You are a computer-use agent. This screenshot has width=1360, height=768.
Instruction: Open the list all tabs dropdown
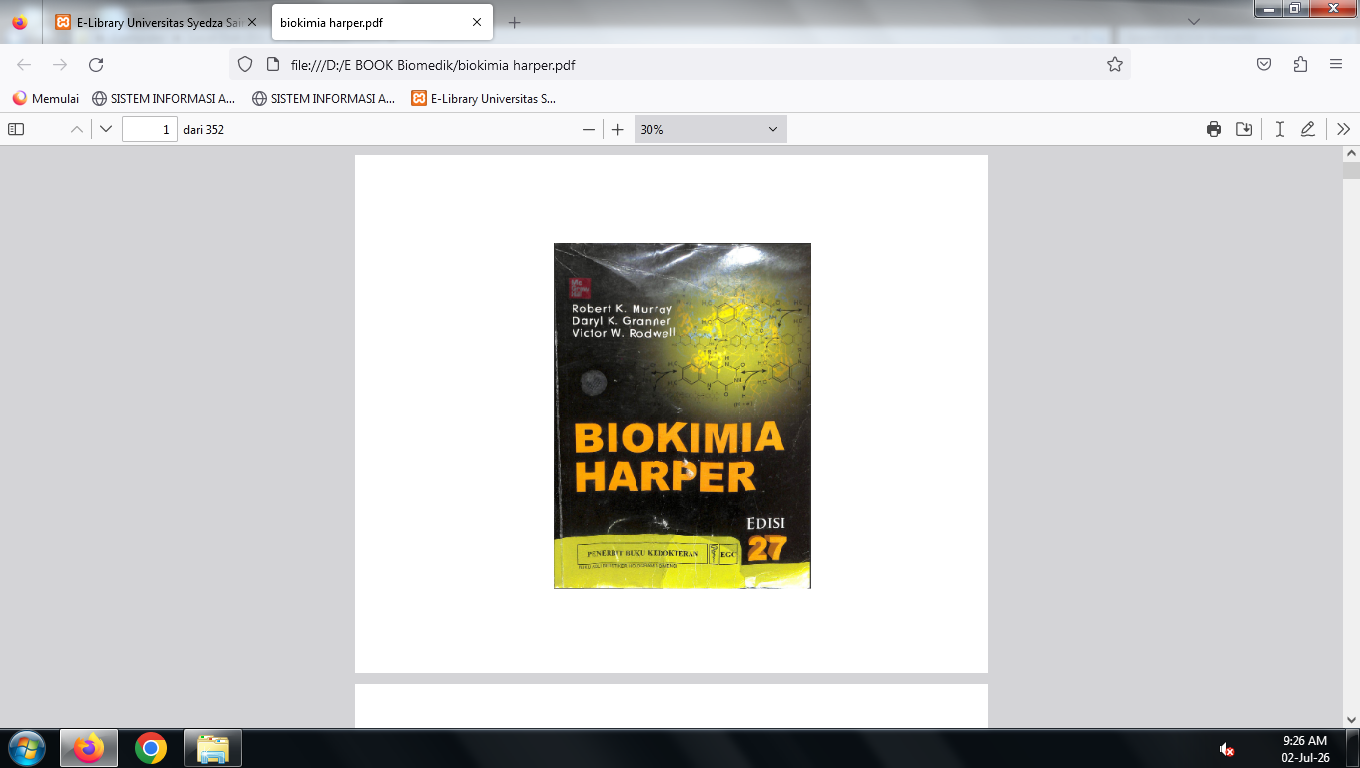click(x=1194, y=22)
